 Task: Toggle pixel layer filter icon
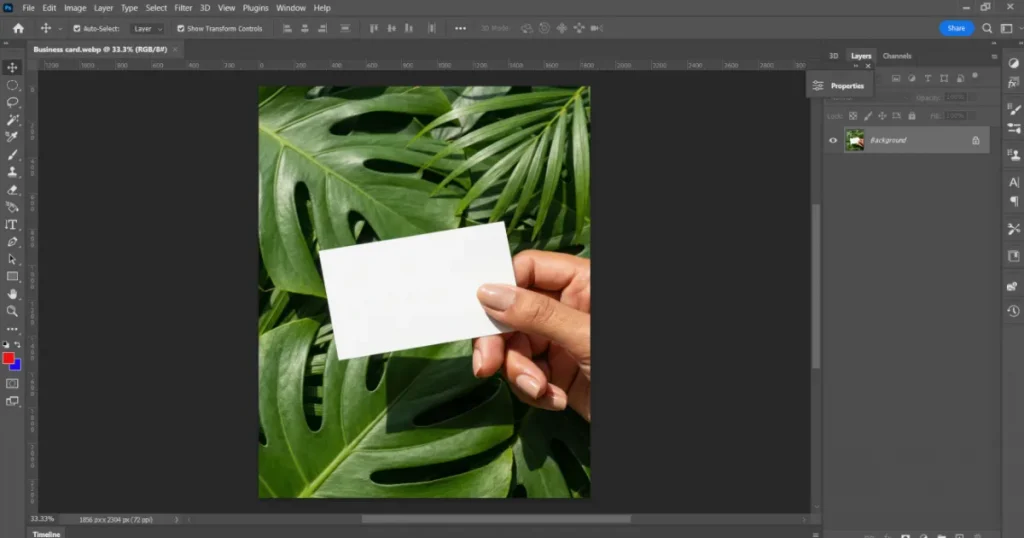pos(896,78)
